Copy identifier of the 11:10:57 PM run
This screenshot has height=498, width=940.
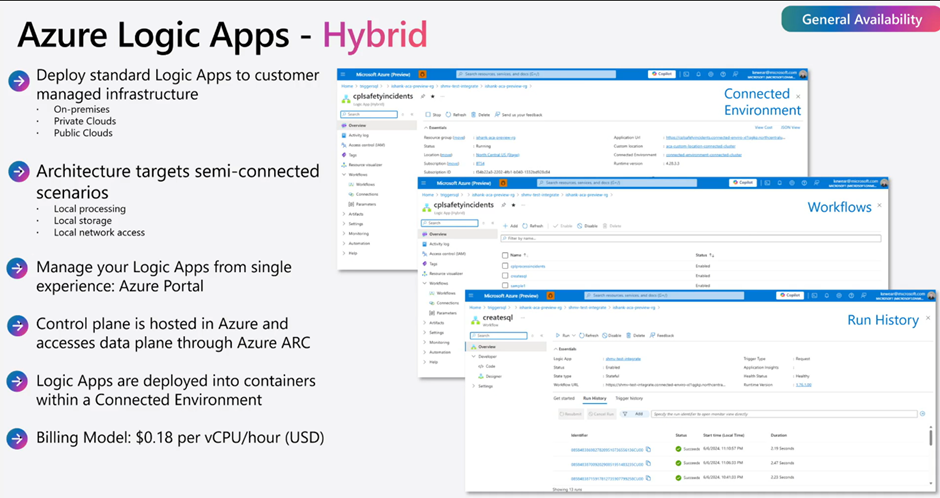coord(649,449)
